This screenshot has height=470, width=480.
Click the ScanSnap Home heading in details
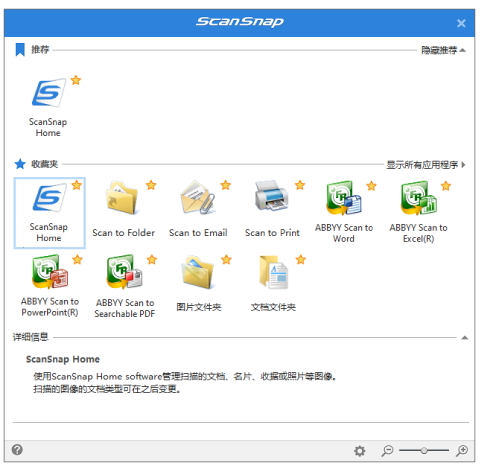point(63,359)
